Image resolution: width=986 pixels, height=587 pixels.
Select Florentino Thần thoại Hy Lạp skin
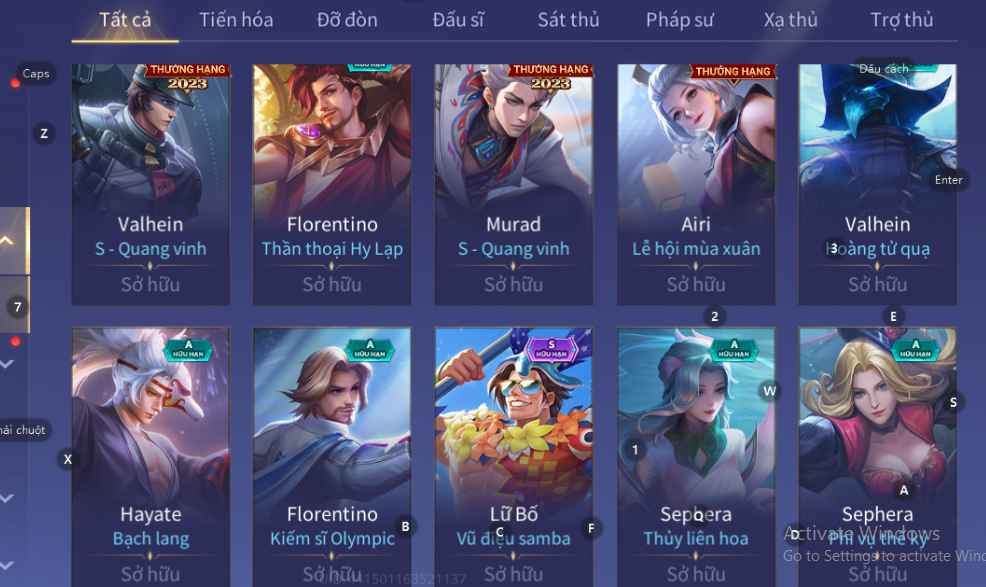point(332,184)
